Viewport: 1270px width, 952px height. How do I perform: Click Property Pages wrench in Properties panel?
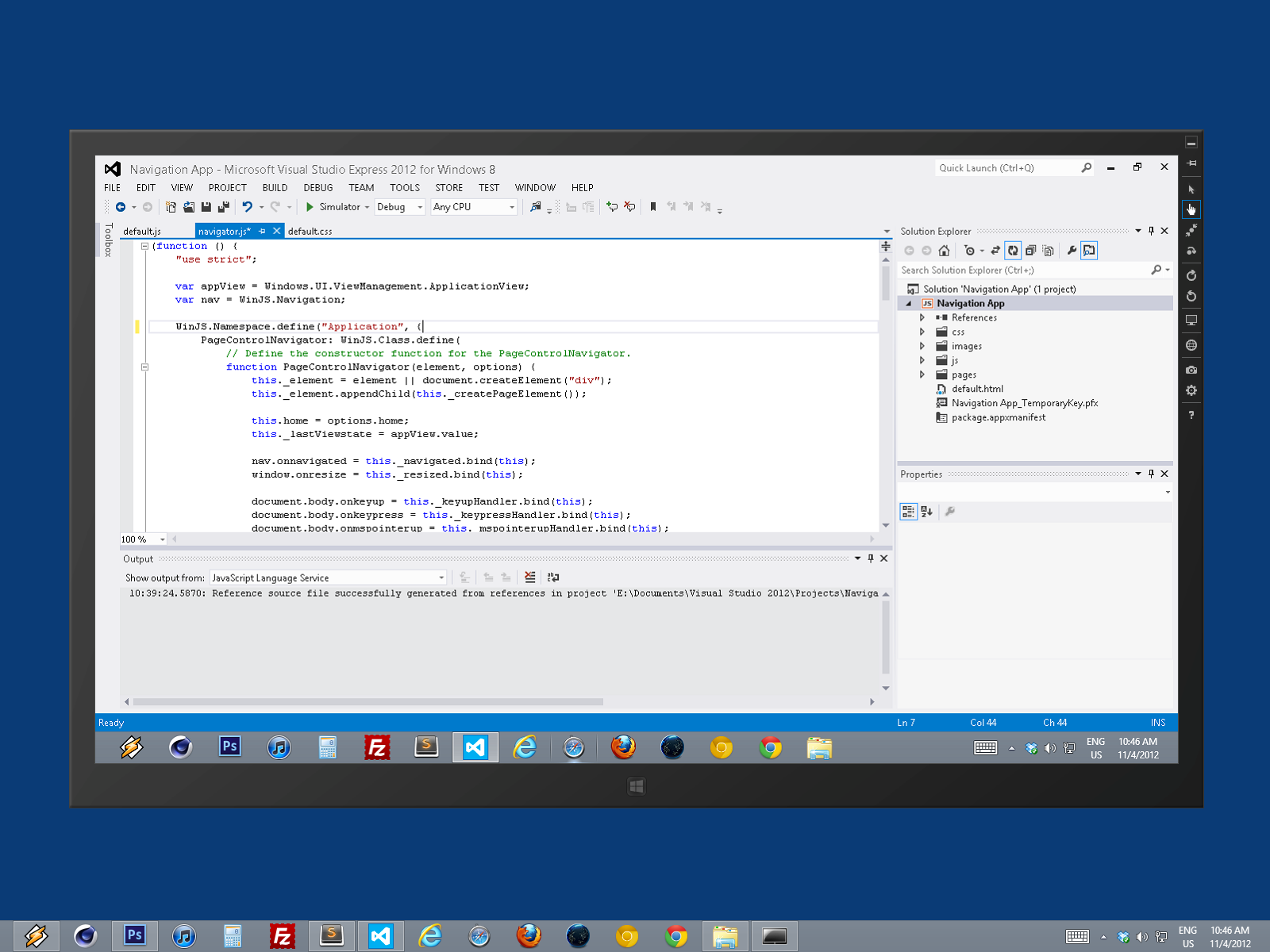(950, 512)
